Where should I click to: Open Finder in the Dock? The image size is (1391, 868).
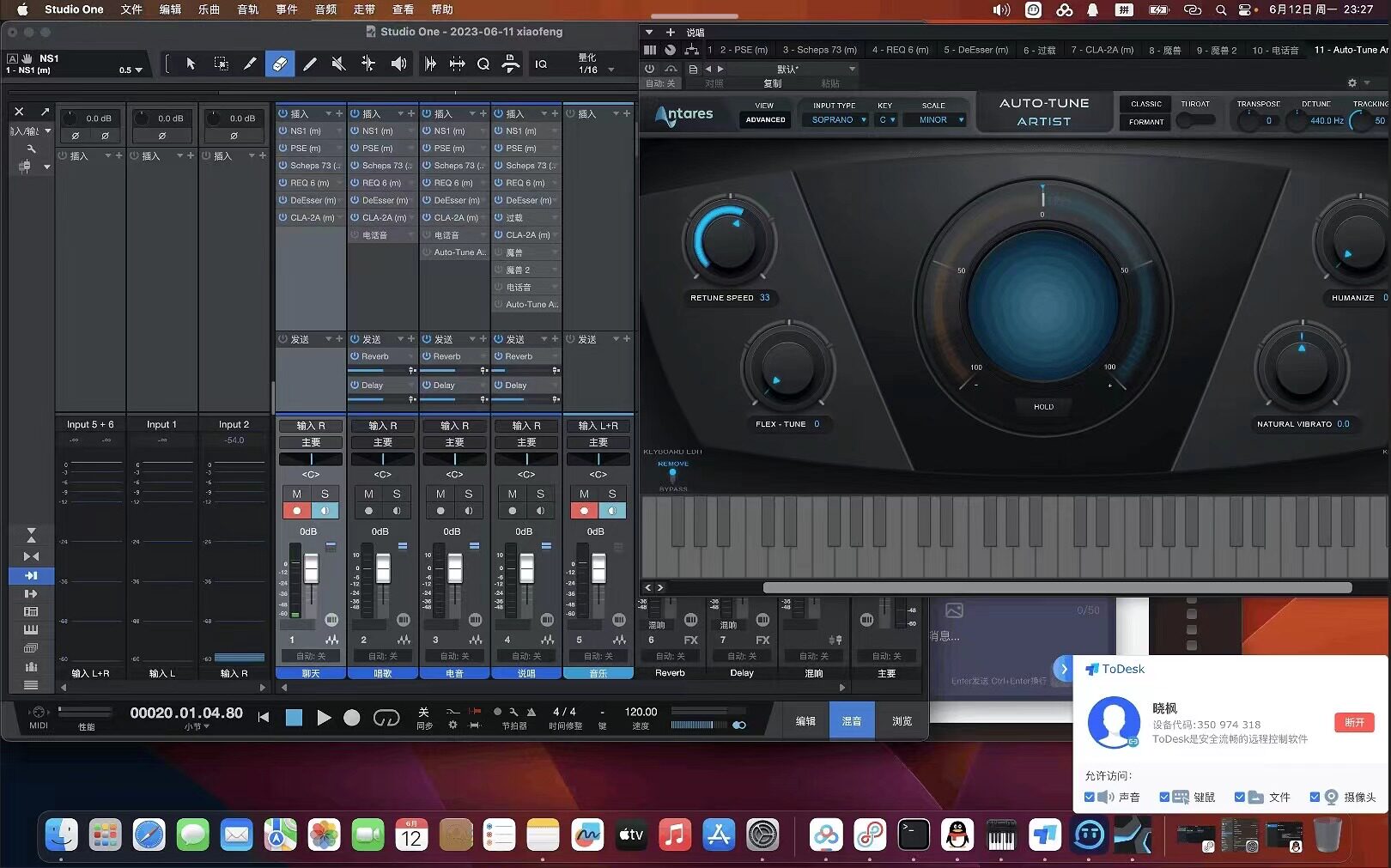tap(61, 835)
